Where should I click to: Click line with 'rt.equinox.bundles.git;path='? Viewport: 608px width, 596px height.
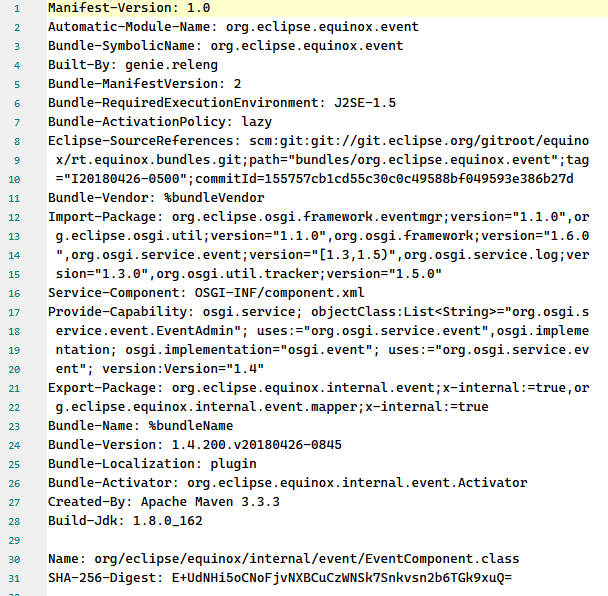(x=323, y=160)
